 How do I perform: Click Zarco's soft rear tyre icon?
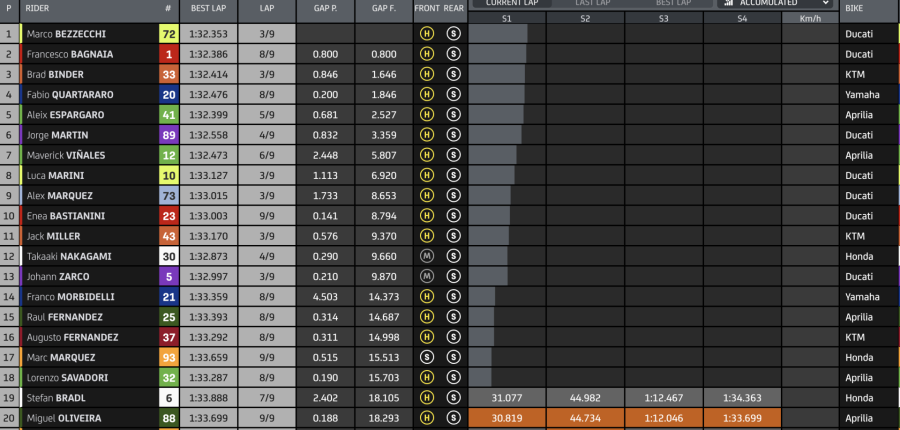pyautogui.click(x=453, y=276)
